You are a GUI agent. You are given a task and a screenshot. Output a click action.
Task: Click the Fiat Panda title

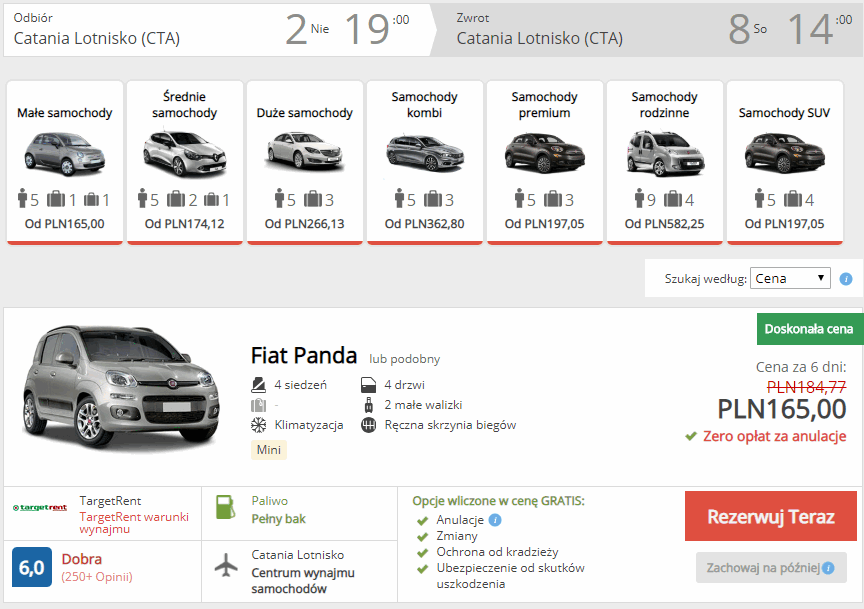click(304, 355)
